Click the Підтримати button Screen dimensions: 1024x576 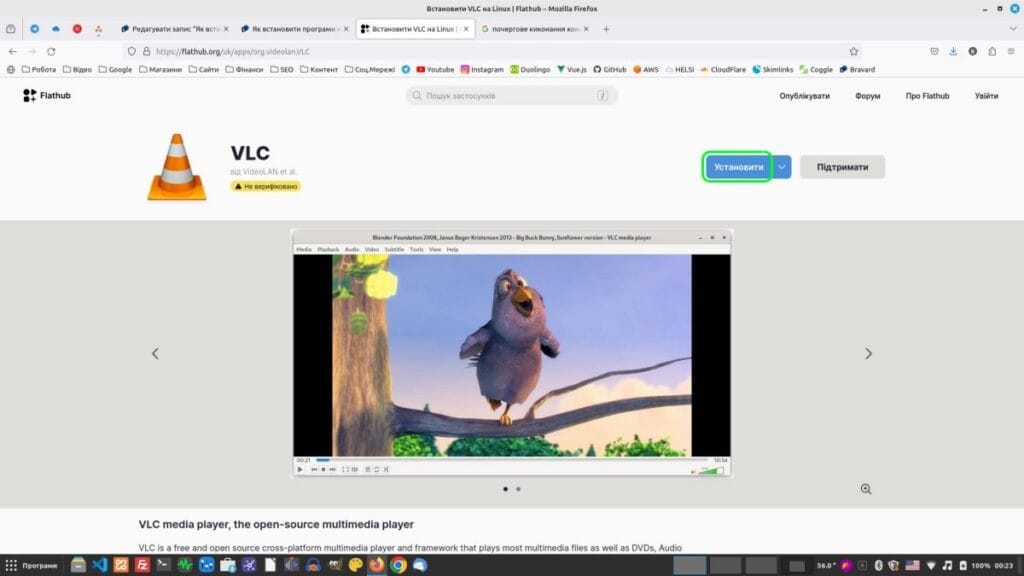point(842,167)
